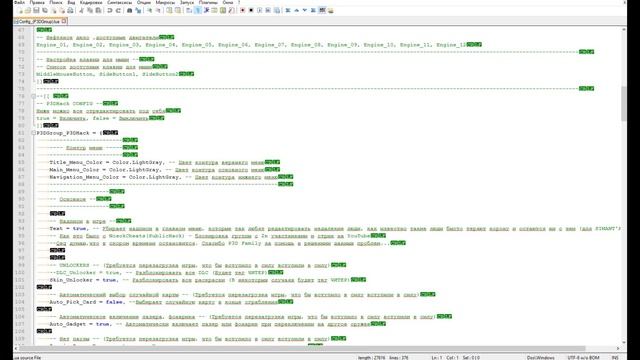Cut selection with scissors icon
The image size is (640, 360).
click(x=82, y=10)
